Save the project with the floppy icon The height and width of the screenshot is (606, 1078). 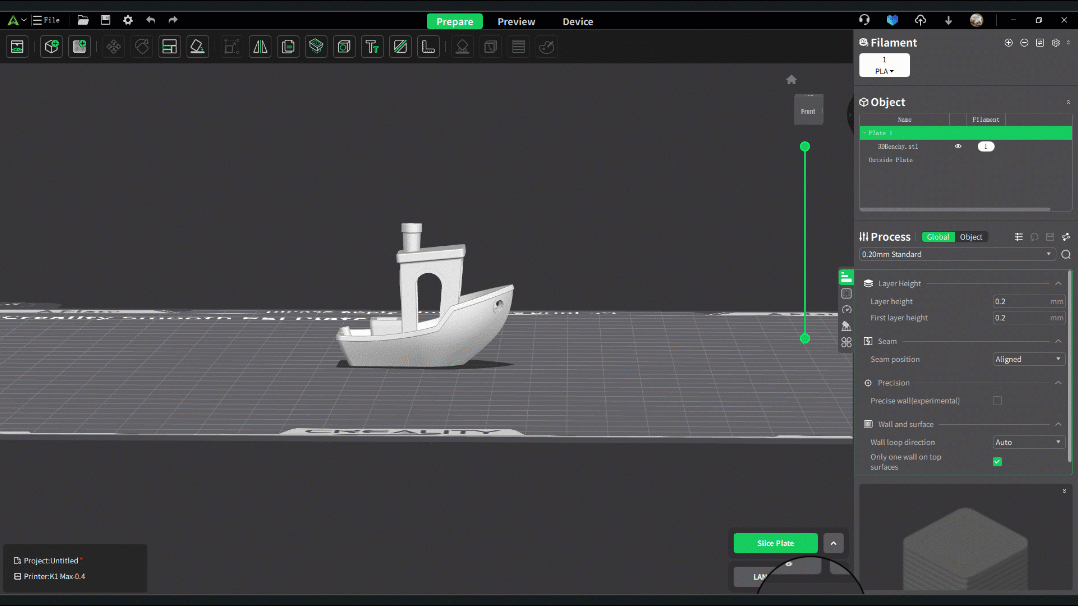click(x=105, y=21)
